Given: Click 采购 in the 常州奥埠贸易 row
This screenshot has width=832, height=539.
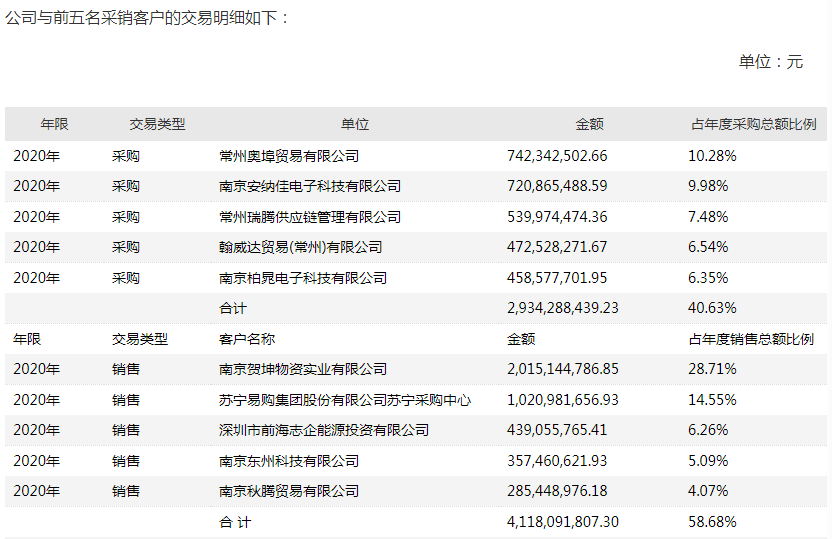Looking at the screenshot, I should [x=126, y=156].
